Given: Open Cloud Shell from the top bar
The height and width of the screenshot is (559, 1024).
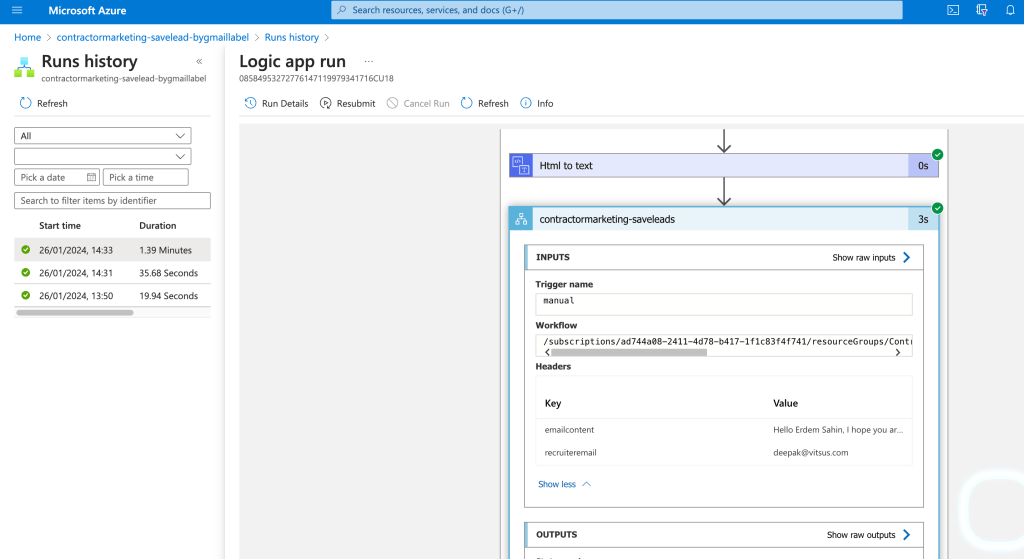Looking at the screenshot, I should [953, 10].
